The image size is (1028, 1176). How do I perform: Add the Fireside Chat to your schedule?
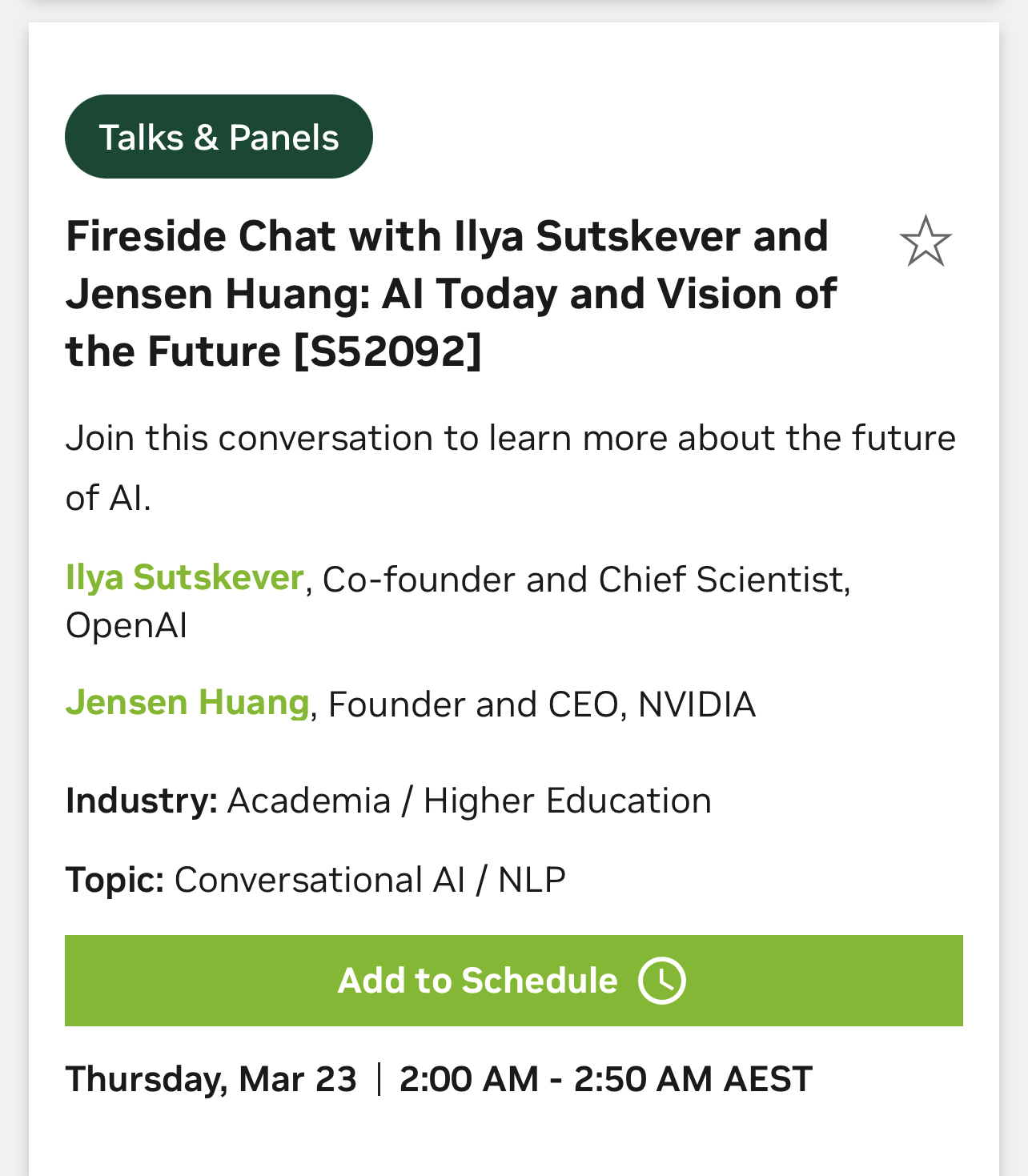(514, 980)
